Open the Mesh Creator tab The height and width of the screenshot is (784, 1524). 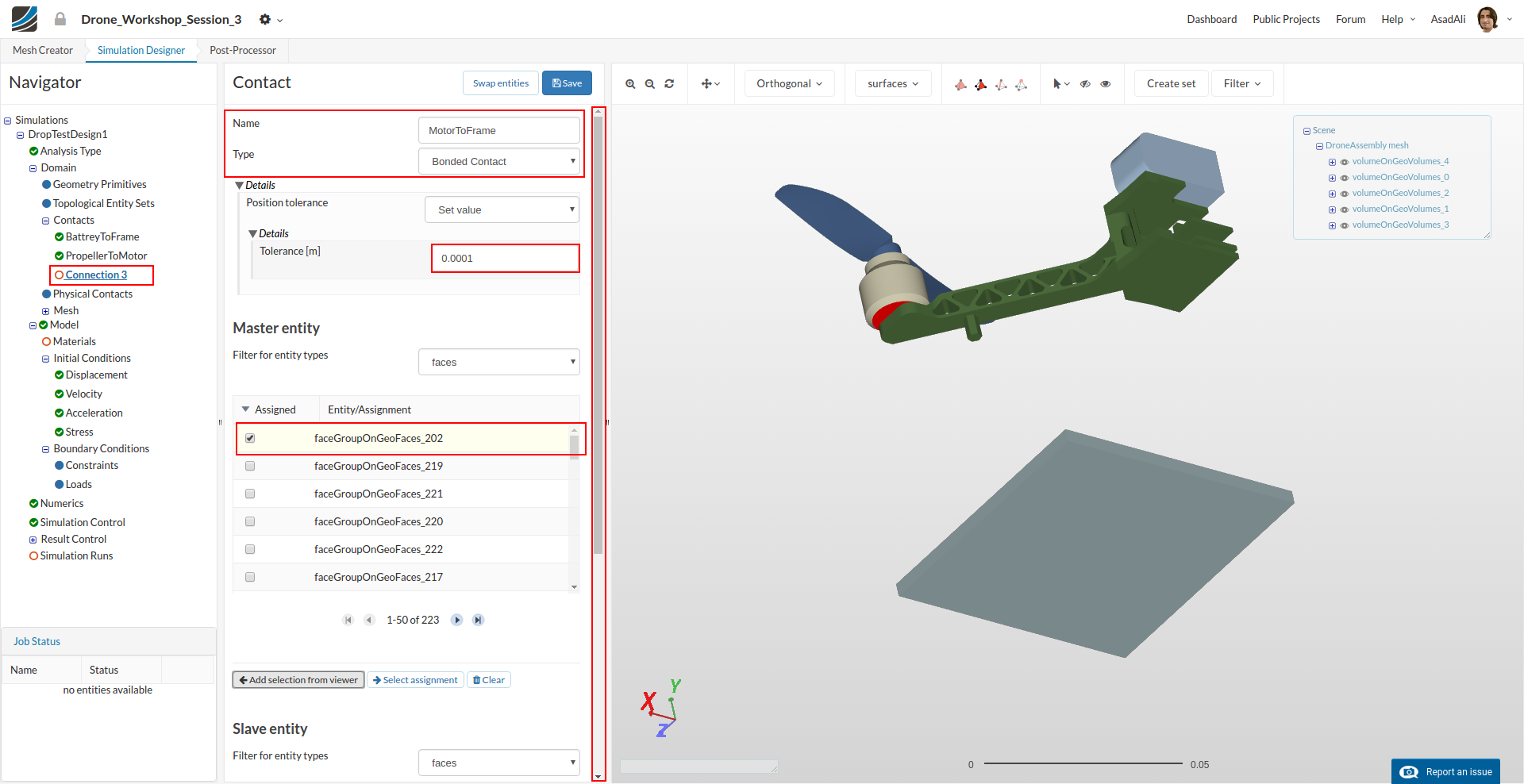coord(43,50)
